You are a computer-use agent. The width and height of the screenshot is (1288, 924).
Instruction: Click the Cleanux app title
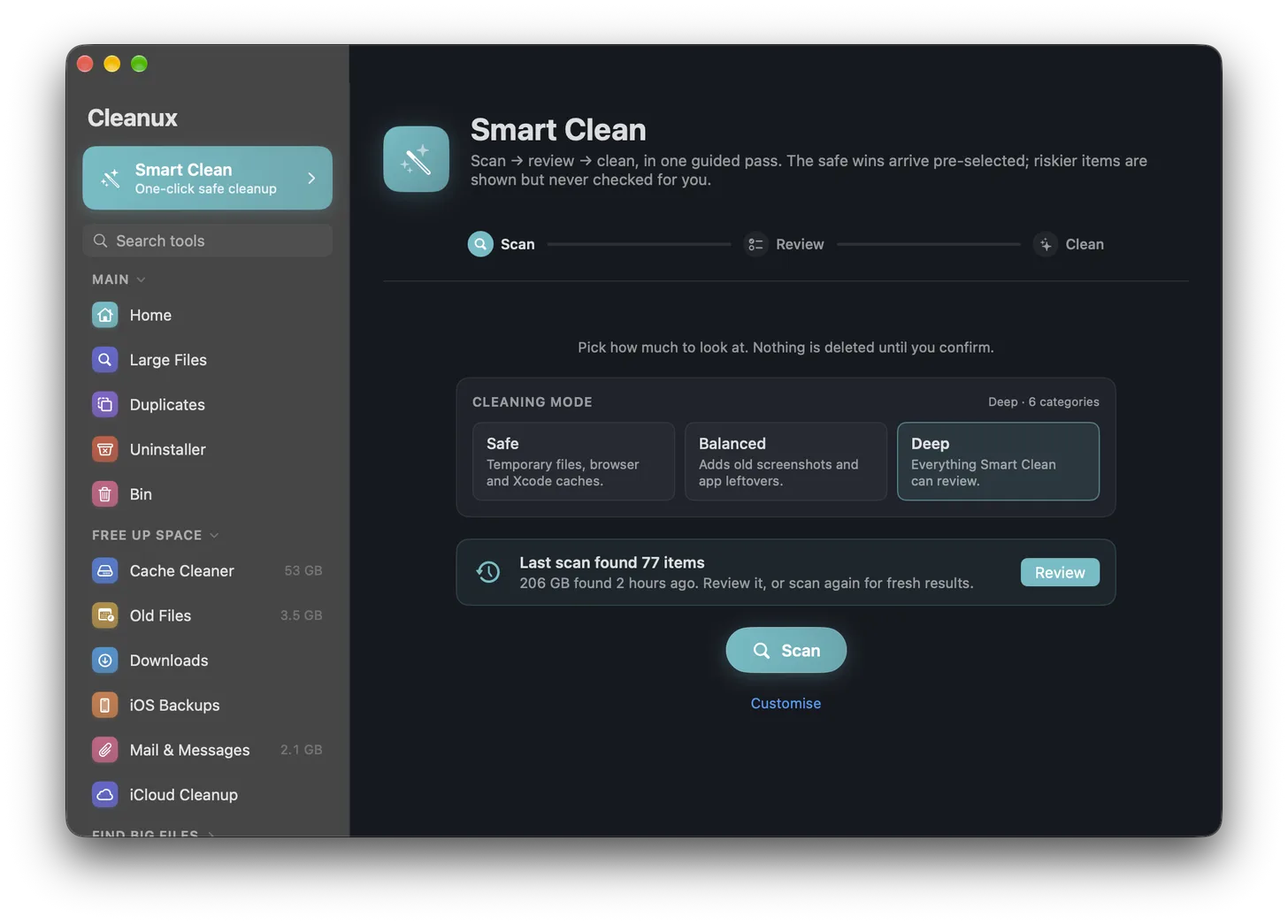coord(133,118)
